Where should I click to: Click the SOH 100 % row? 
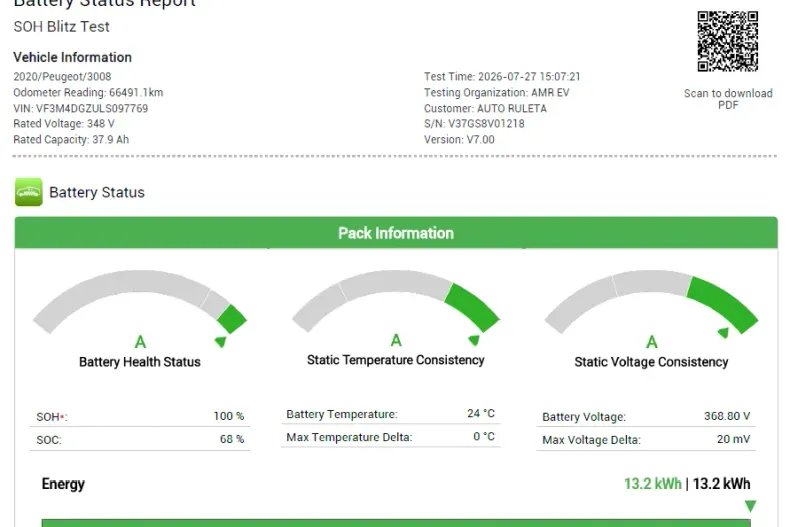pyautogui.click(x=140, y=417)
